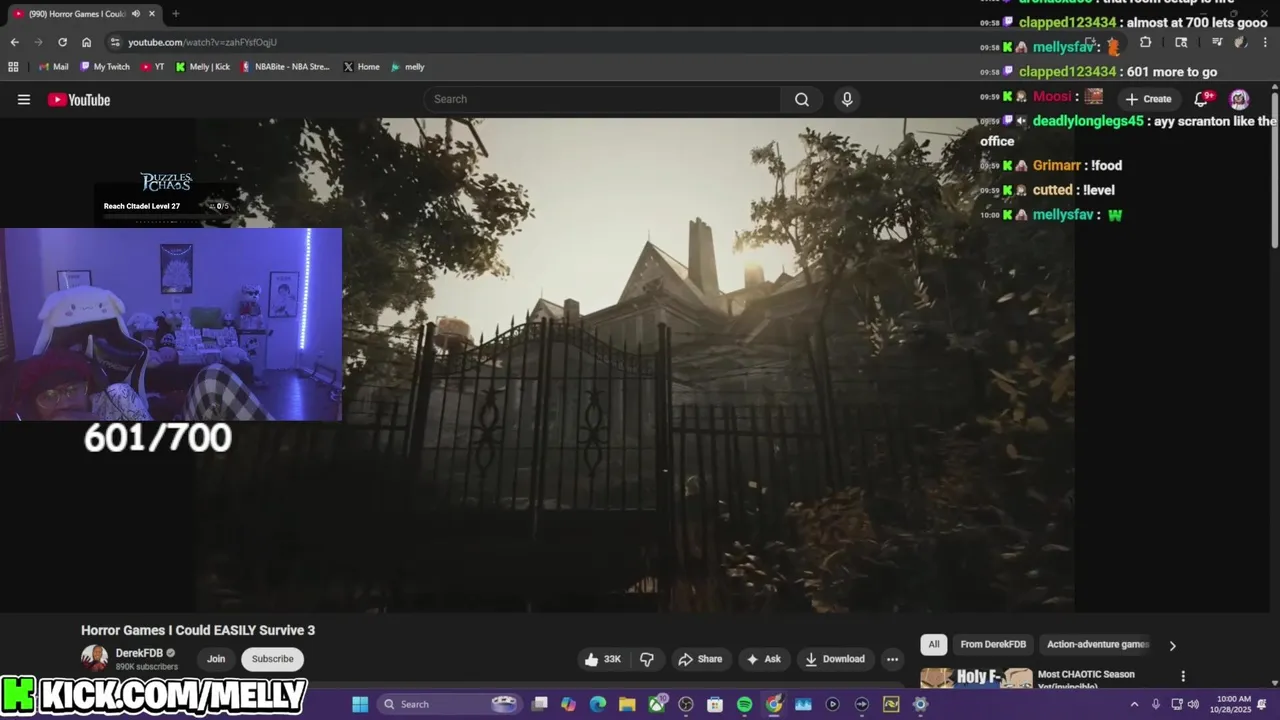Click the playing horror video frame
1280x720 pixels.
(635, 365)
